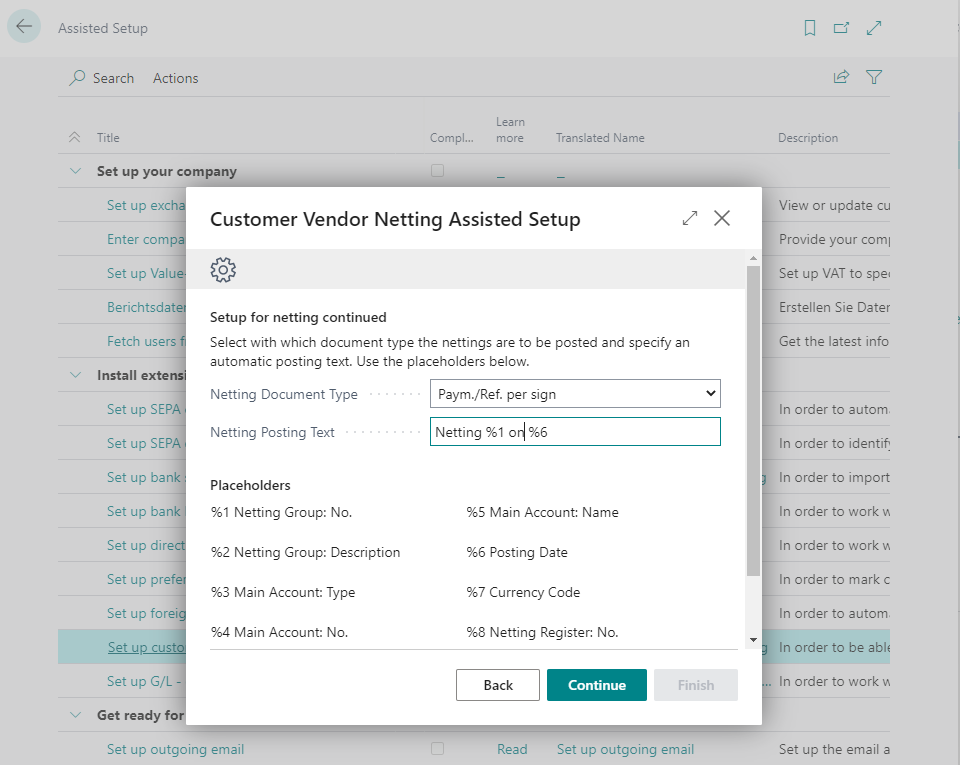Click the gear icon in the setup dialog
Image resolution: width=960 pixels, height=765 pixels.
click(x=223, y=269)
